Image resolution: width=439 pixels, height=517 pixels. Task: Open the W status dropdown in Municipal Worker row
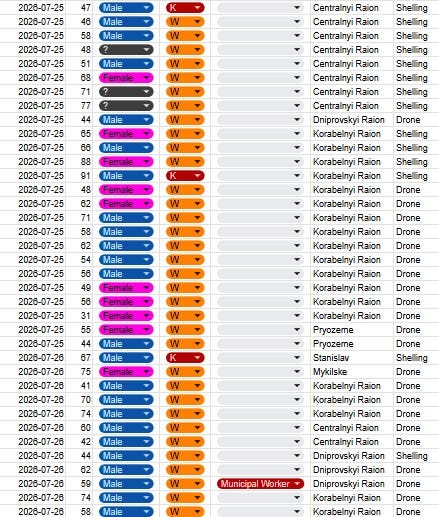tap(185, 484)
